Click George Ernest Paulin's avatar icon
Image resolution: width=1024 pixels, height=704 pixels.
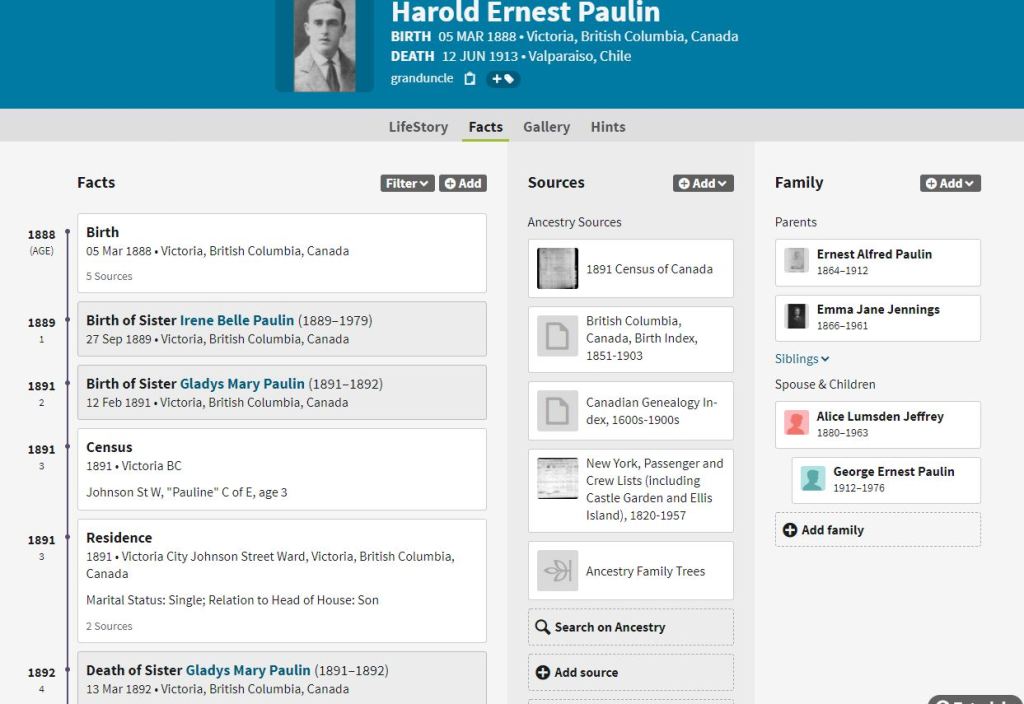point(813,479)
